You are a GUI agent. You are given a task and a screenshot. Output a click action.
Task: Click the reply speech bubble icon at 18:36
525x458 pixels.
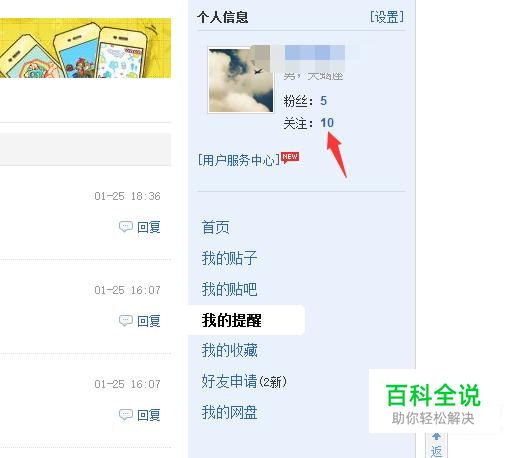click(126, 227)
